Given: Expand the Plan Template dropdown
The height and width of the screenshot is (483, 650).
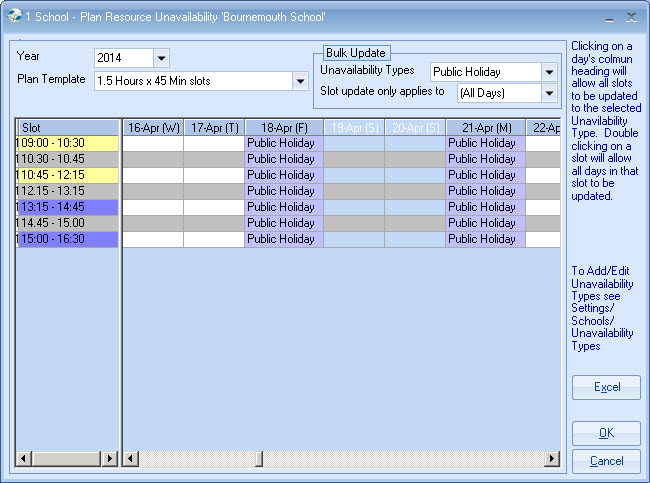Looking at the screenshot, I should 299,81.
